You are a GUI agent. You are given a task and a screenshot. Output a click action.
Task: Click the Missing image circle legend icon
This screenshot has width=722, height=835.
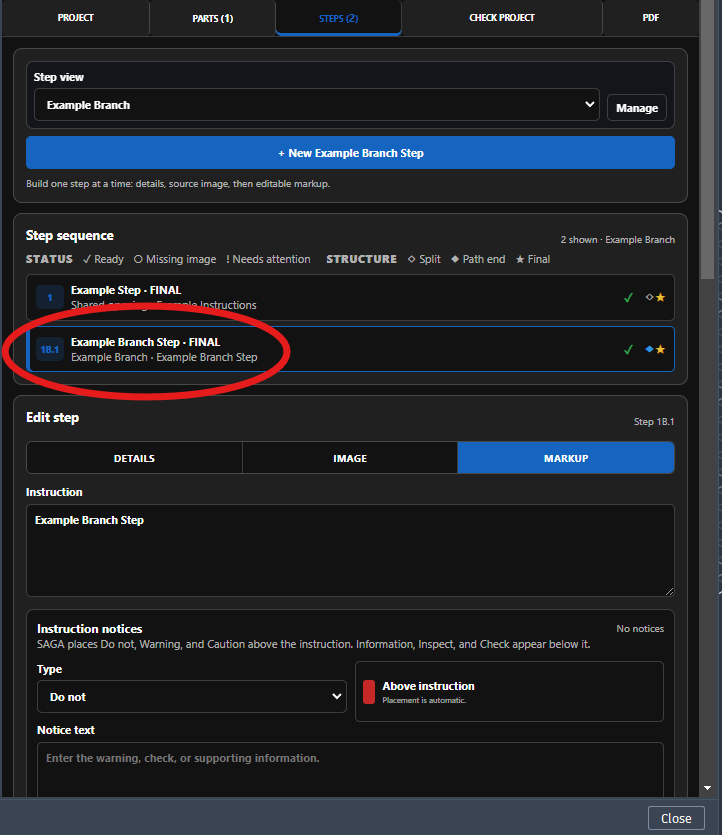point(138,259)
